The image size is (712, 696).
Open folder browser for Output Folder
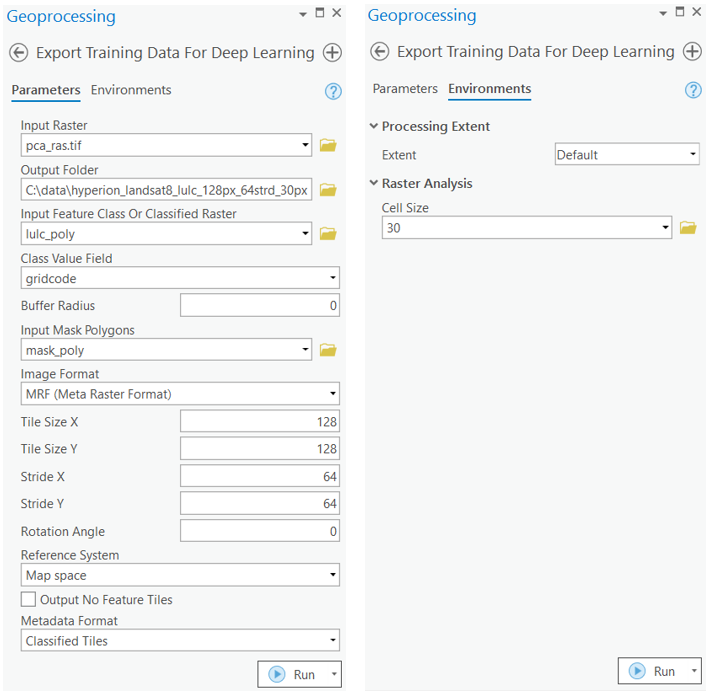coord(328,190)
